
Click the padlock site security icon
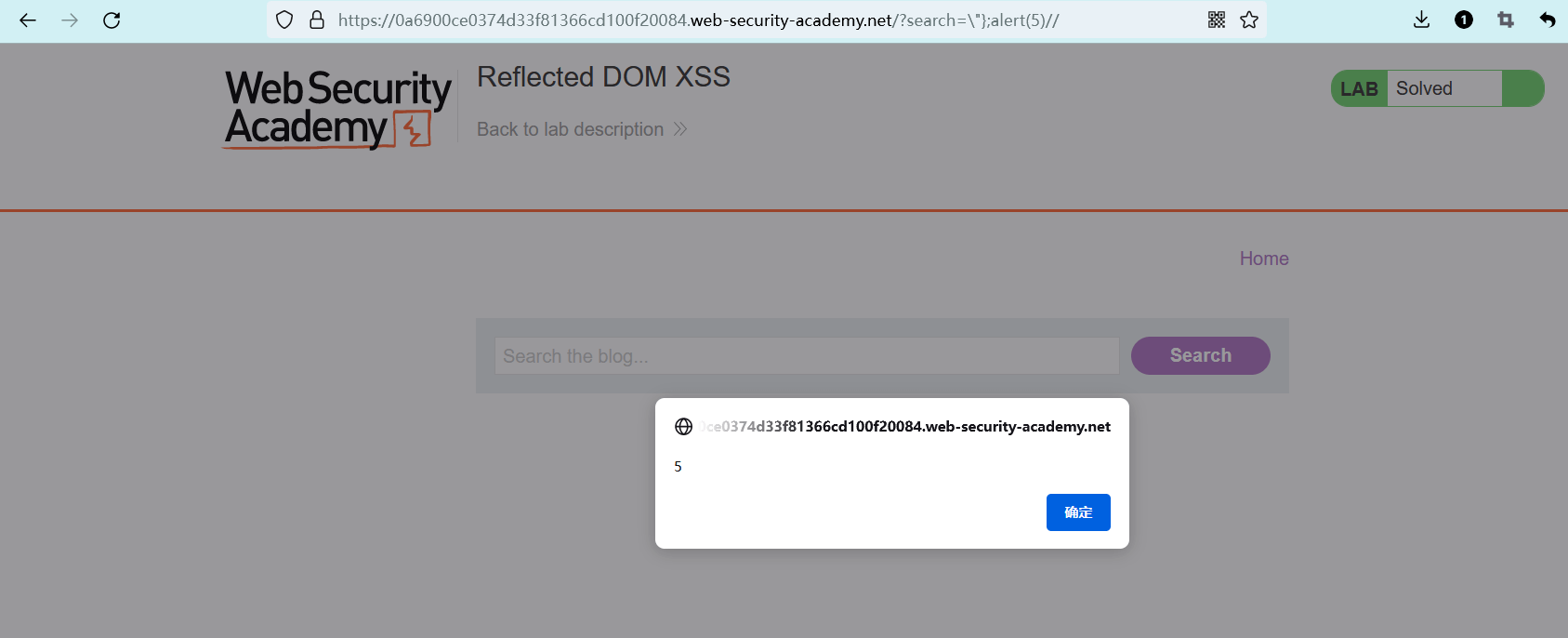coord(317,20)
